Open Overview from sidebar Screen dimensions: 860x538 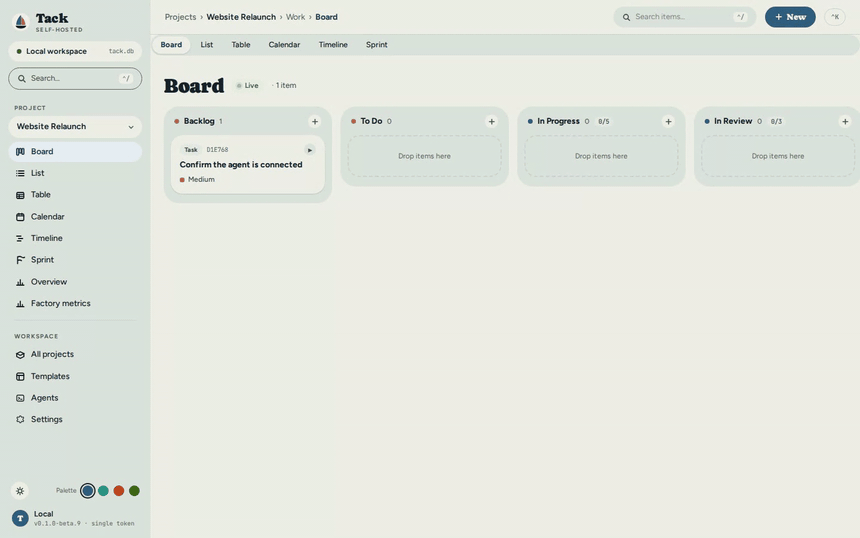click(x=75, y=282)
